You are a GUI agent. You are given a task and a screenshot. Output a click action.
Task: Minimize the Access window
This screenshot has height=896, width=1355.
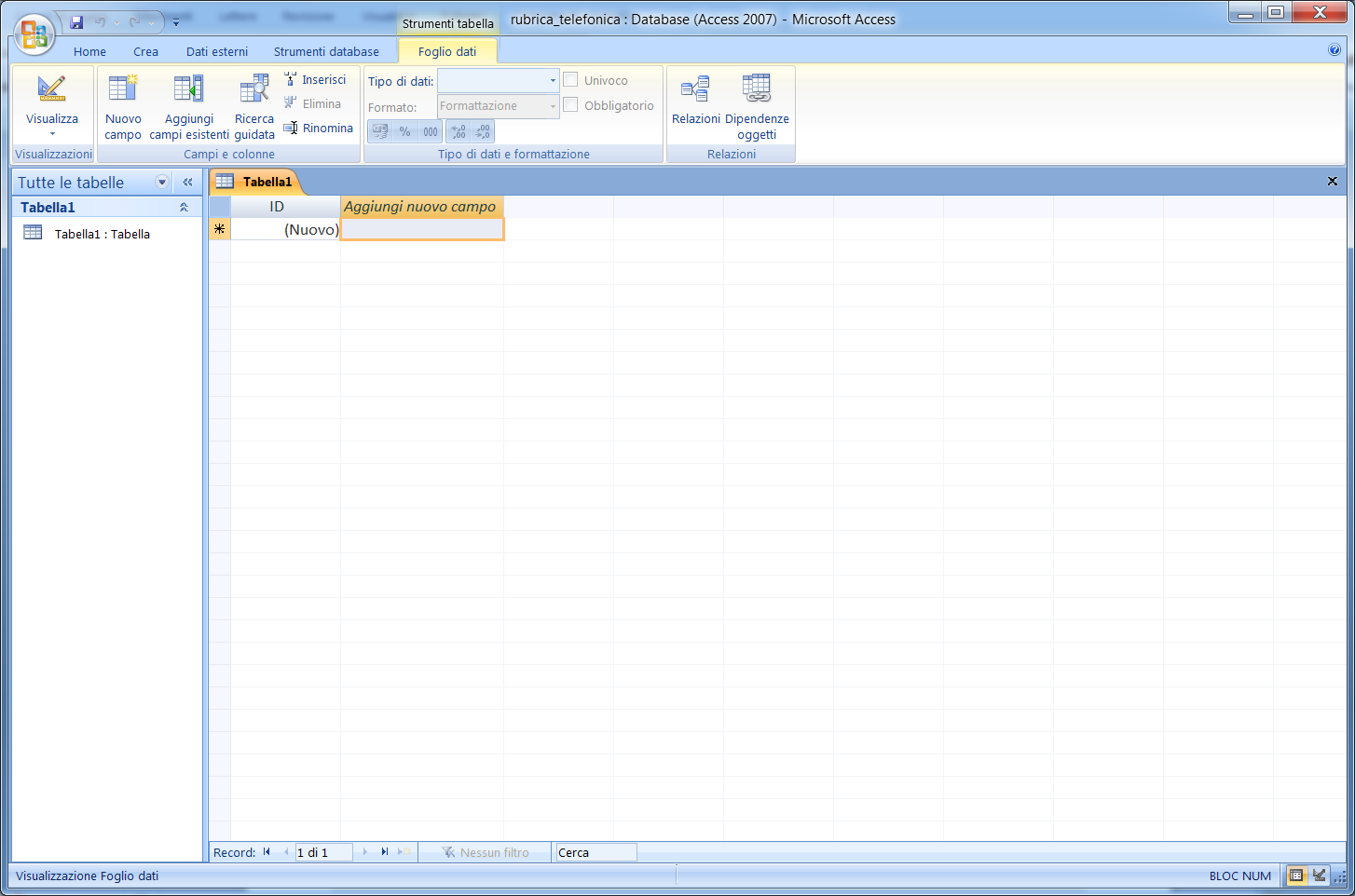(1245, 12)
